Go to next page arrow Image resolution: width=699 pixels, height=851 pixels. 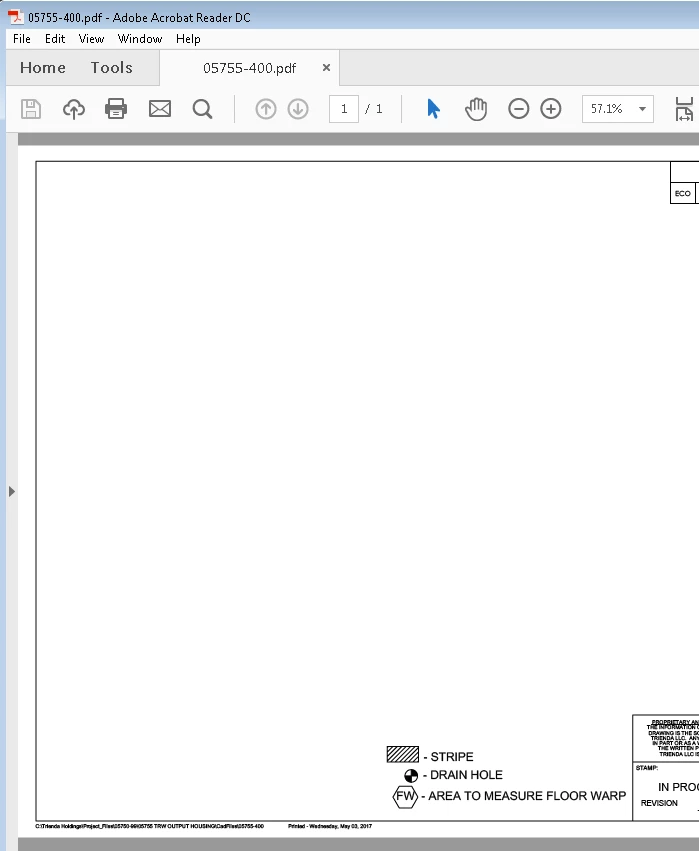(x=298, y=109)
